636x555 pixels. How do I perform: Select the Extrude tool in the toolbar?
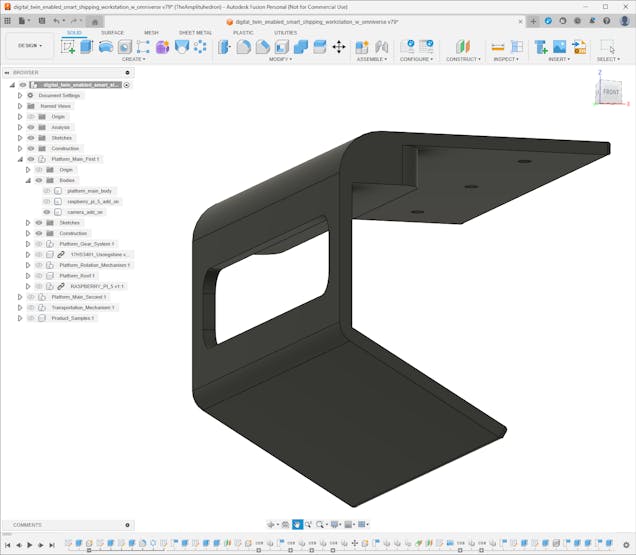tap(87, 46)
